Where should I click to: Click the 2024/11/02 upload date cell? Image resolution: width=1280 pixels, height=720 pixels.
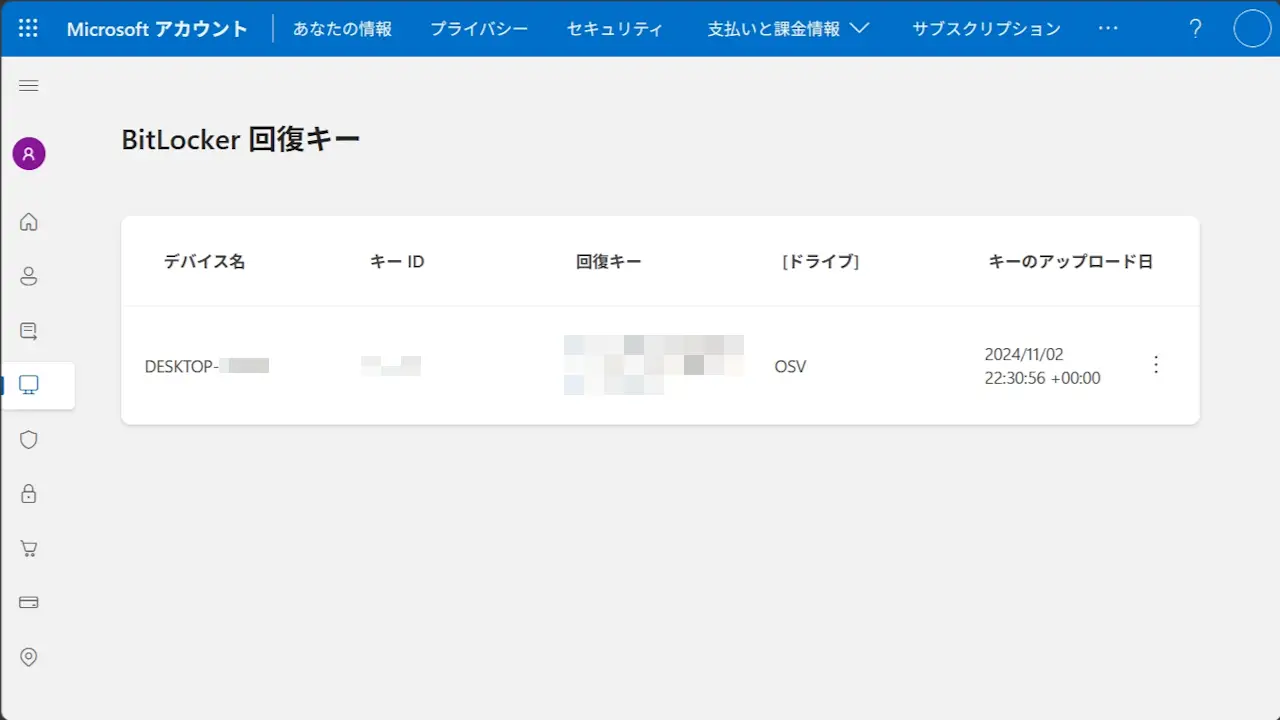click(x=1042, y=366)
